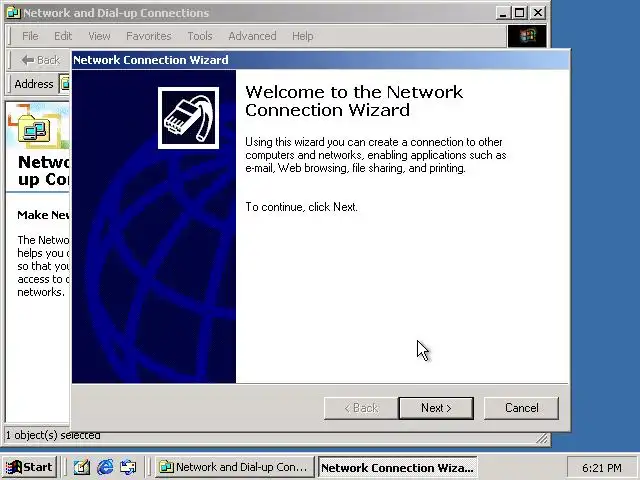Switch to Network and Dial-up Con... taskbar button
This screenshot has width=640, height=480.
(x=234, y=467)
